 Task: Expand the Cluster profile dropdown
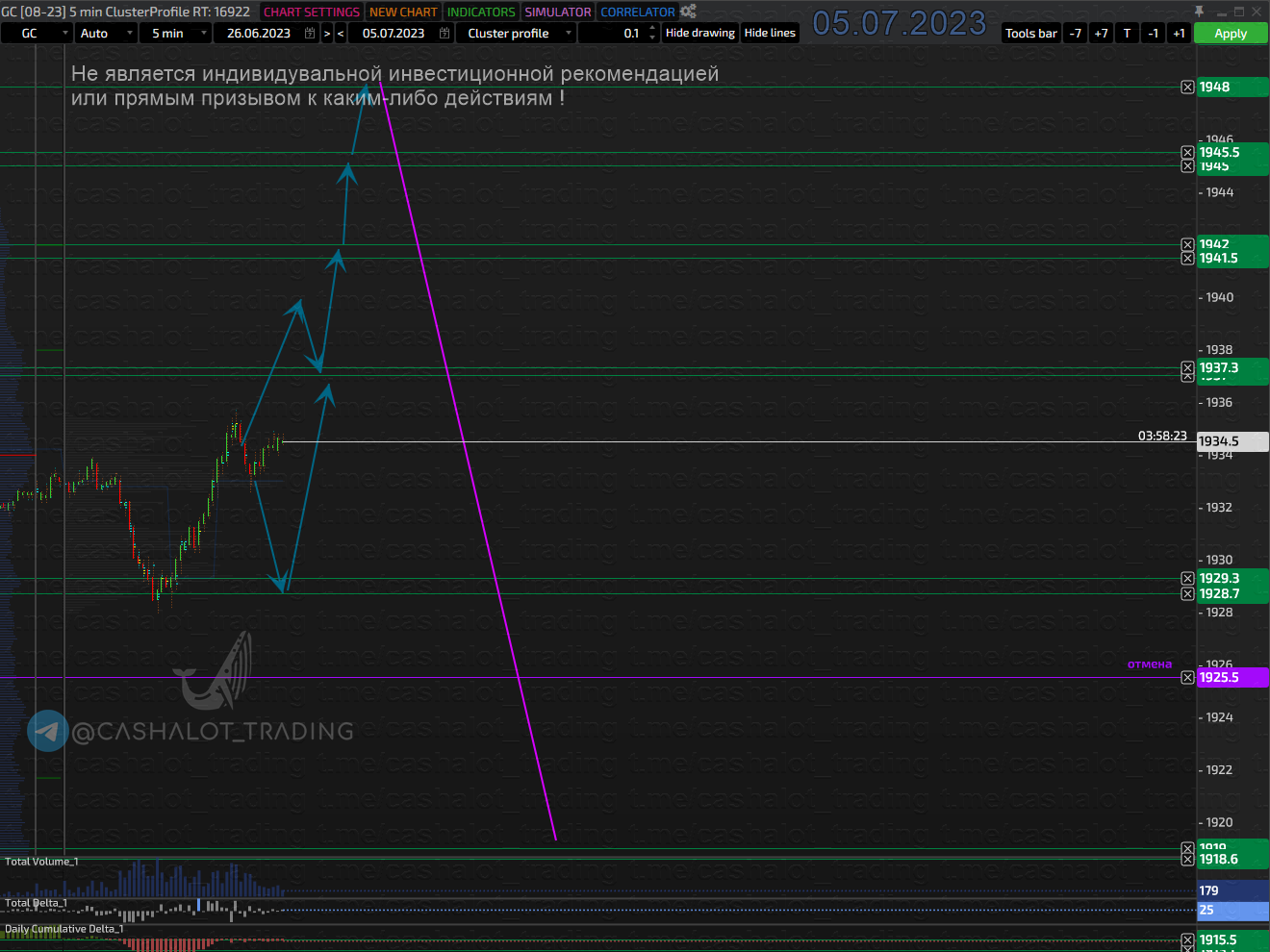coord(569,33)
